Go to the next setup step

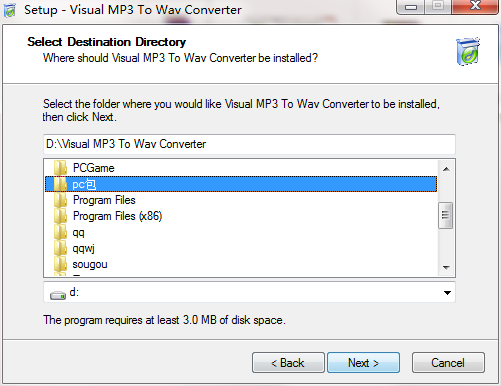363,362
